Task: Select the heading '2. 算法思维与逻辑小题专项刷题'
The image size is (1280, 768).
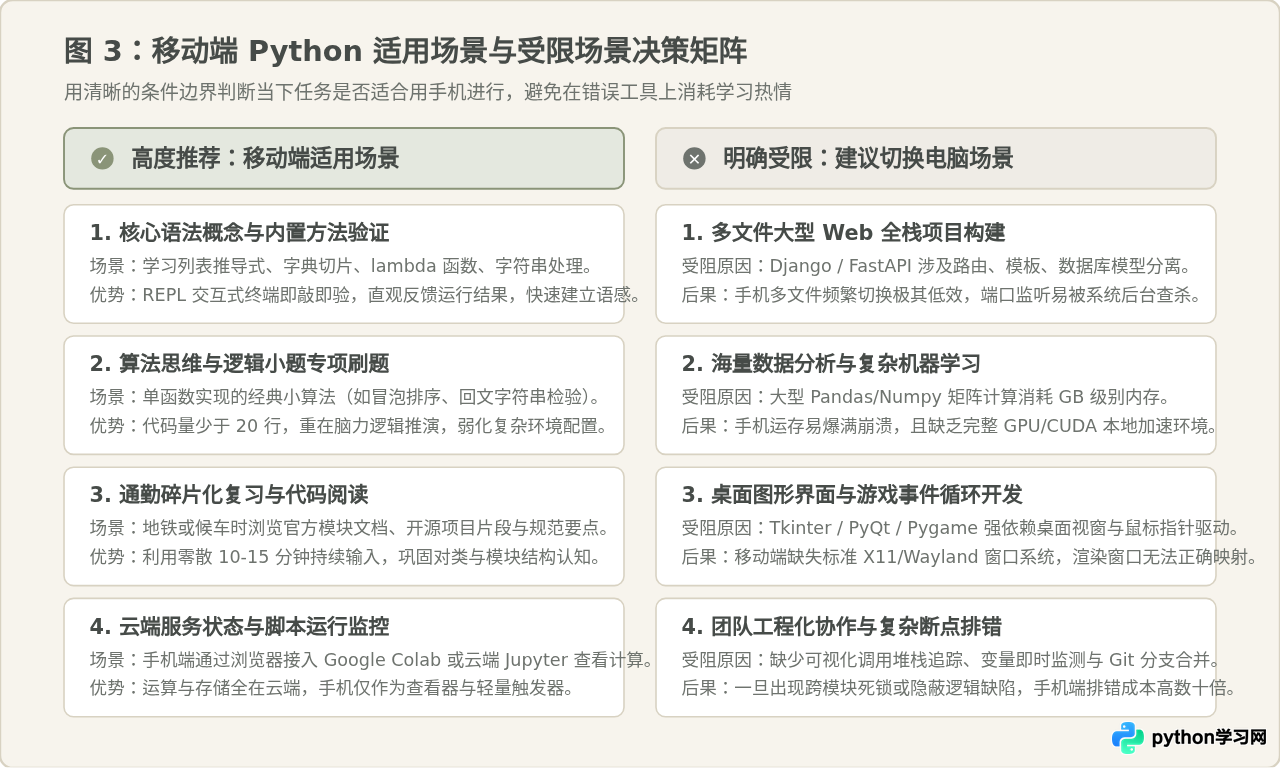Action: 240,364
